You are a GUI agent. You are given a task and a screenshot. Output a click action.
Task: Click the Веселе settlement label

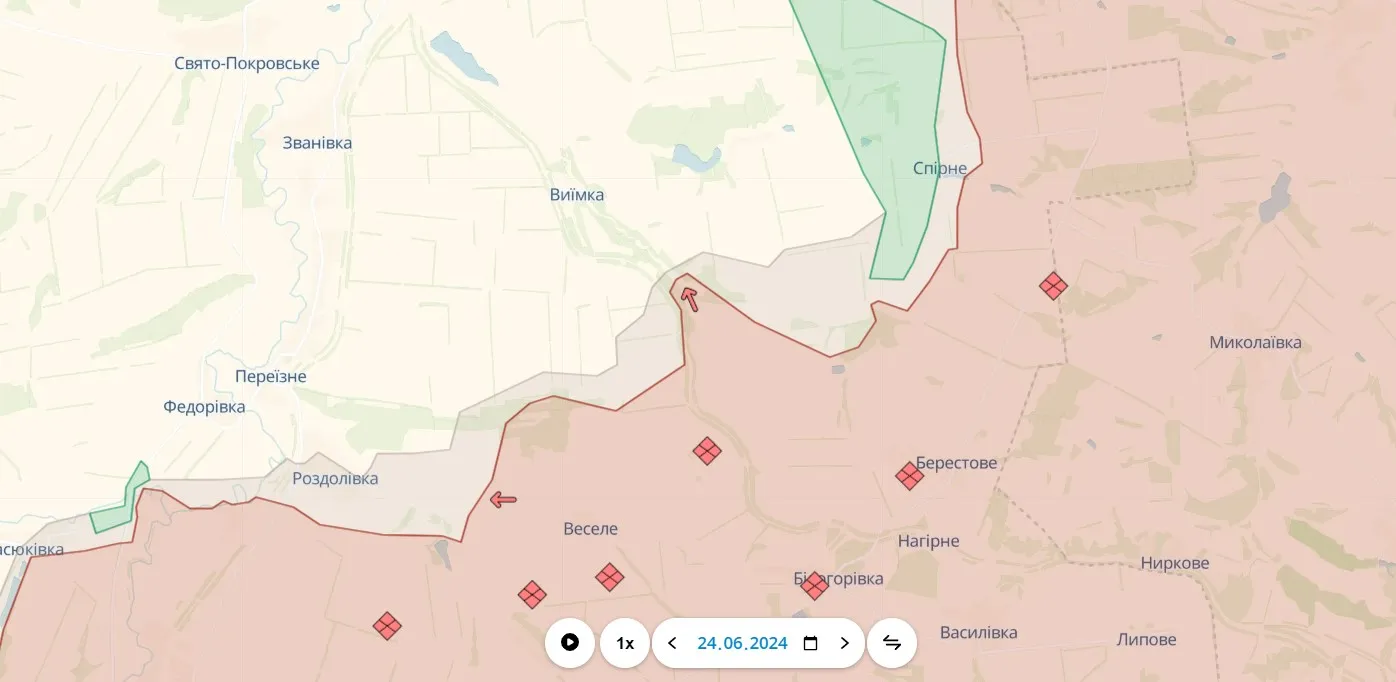click(x=589, y=528)
